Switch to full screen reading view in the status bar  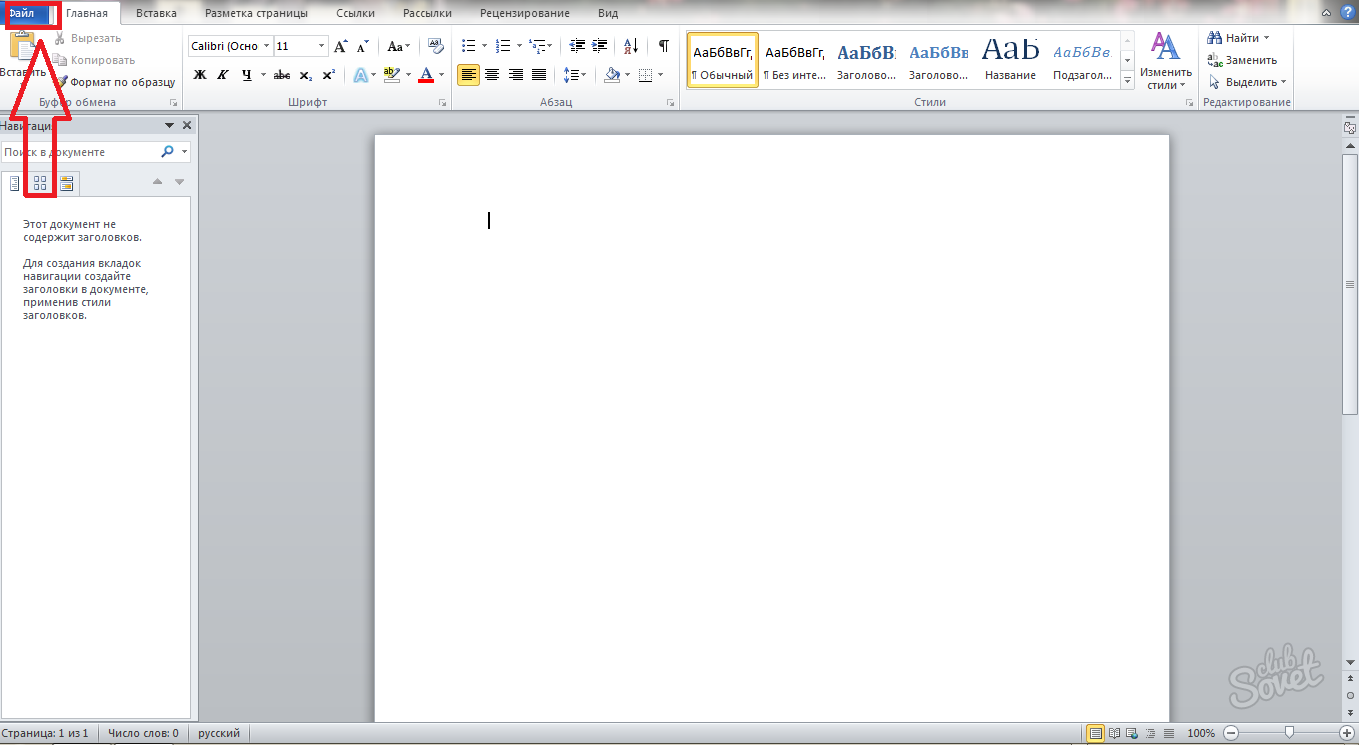[1114, 733]
